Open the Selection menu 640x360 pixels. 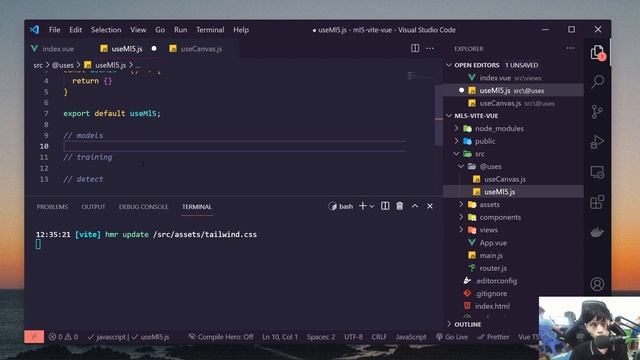106,30
